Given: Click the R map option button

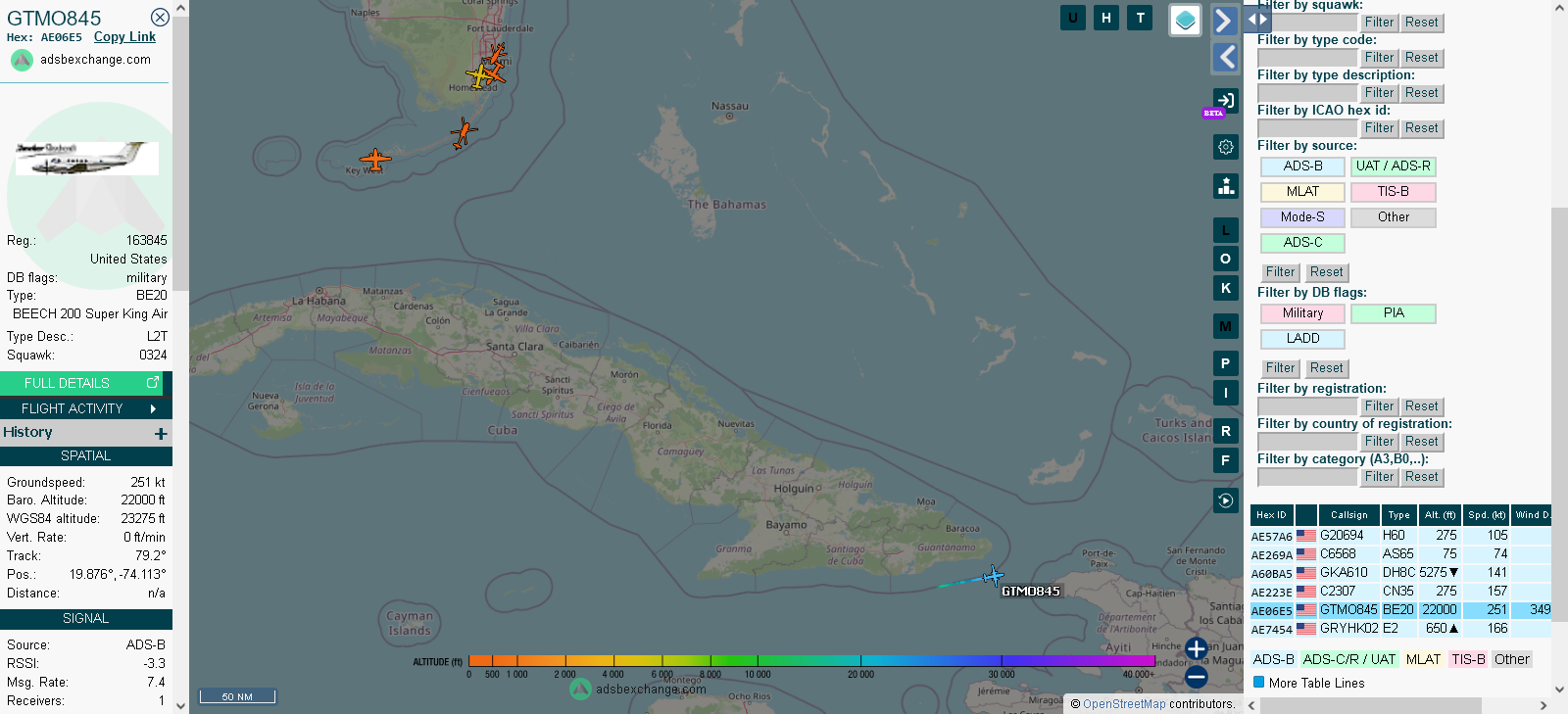Looking at the screenshot, I should [x=1226, y=431].
